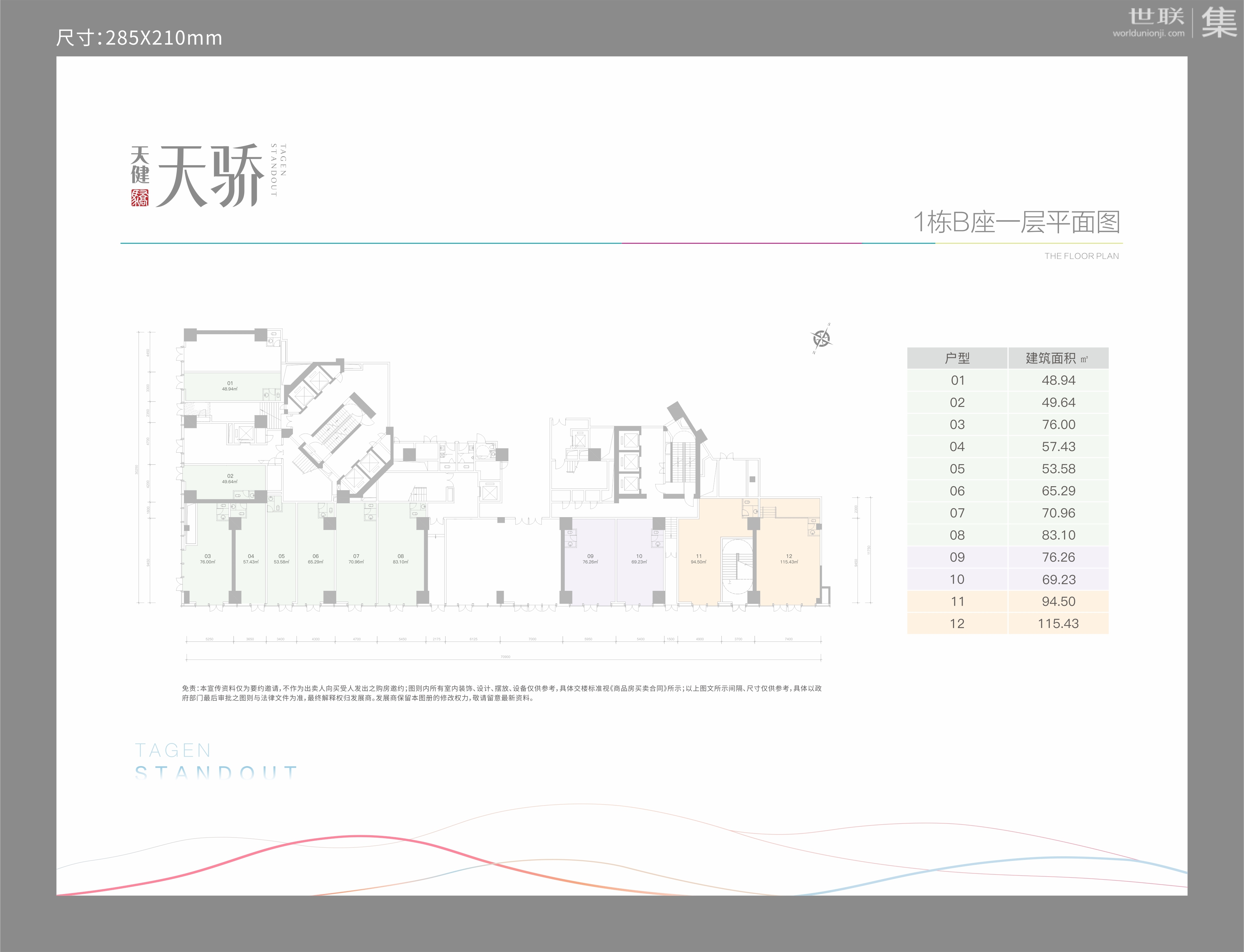
Task: Click the vertical TAGEN STANDOUT text by the logo
Action: tap(278, 170)
